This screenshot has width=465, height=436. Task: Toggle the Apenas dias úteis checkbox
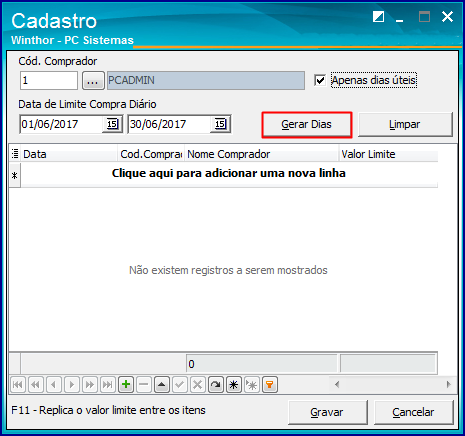320,80
